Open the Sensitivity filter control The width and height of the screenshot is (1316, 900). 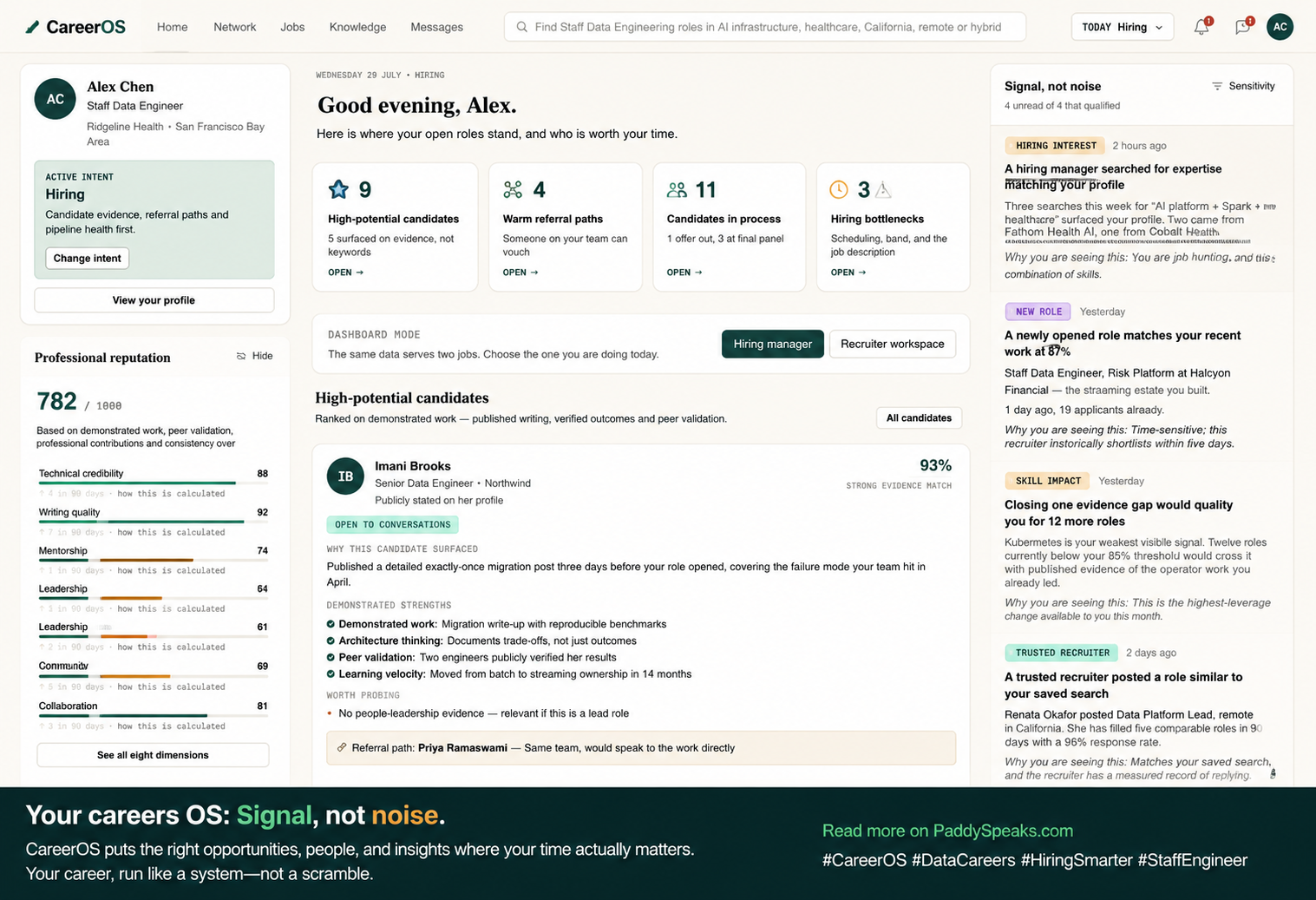[1243, 86]
